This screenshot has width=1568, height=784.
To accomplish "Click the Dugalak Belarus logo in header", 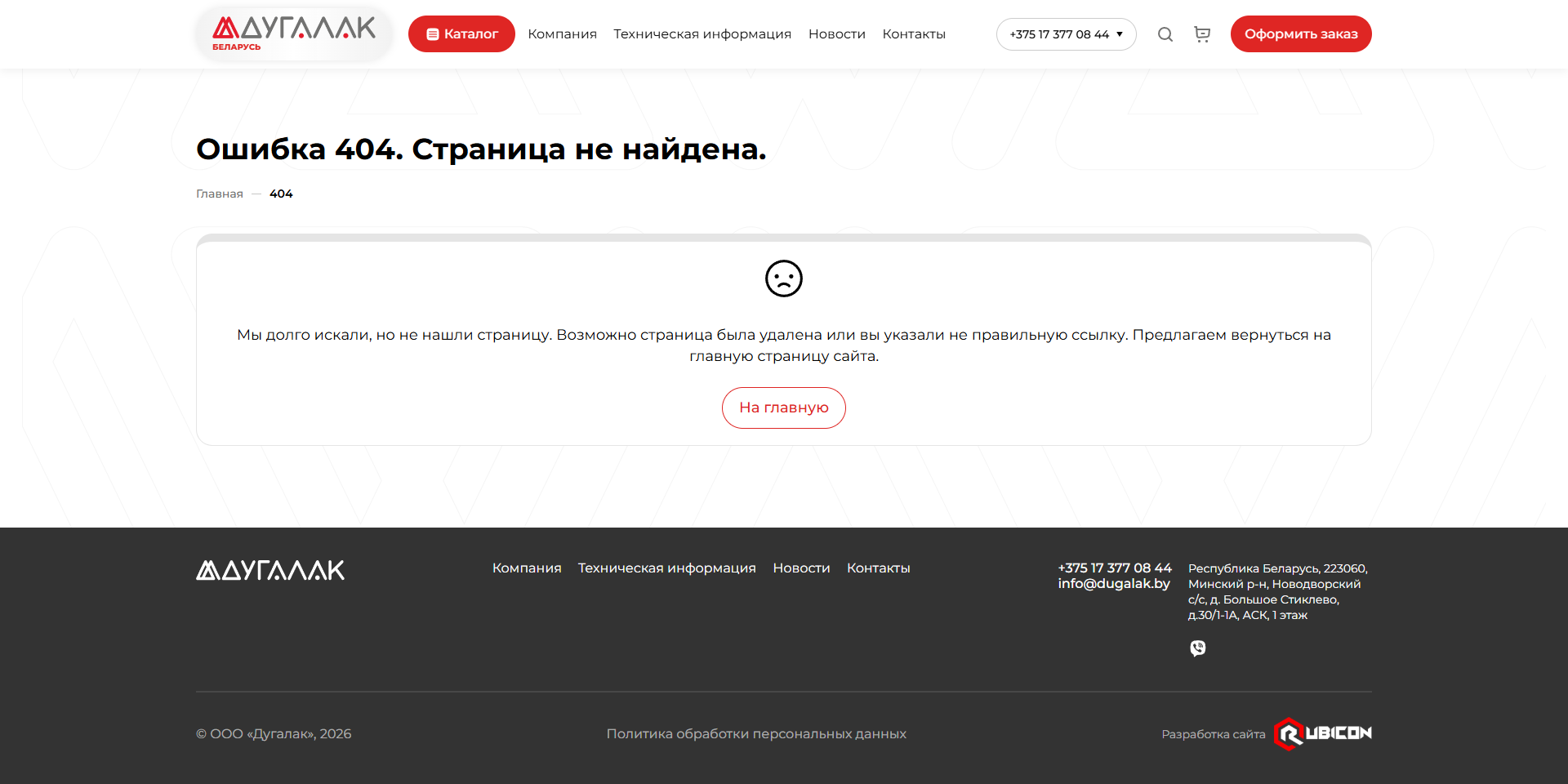I will 293,33.
